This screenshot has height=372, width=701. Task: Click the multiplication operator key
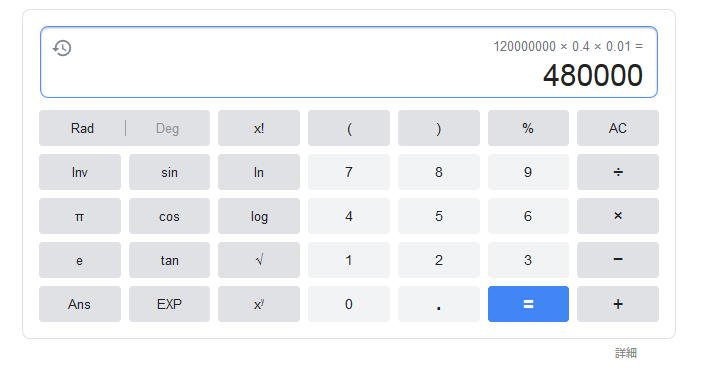[617, 216]
